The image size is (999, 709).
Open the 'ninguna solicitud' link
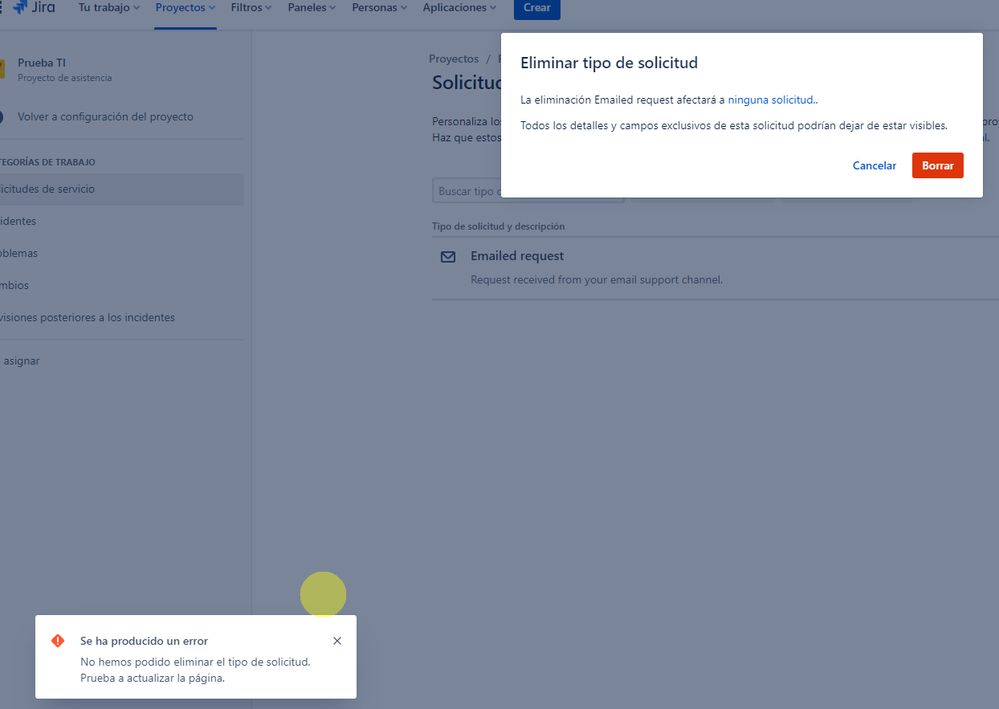point(770,100)
